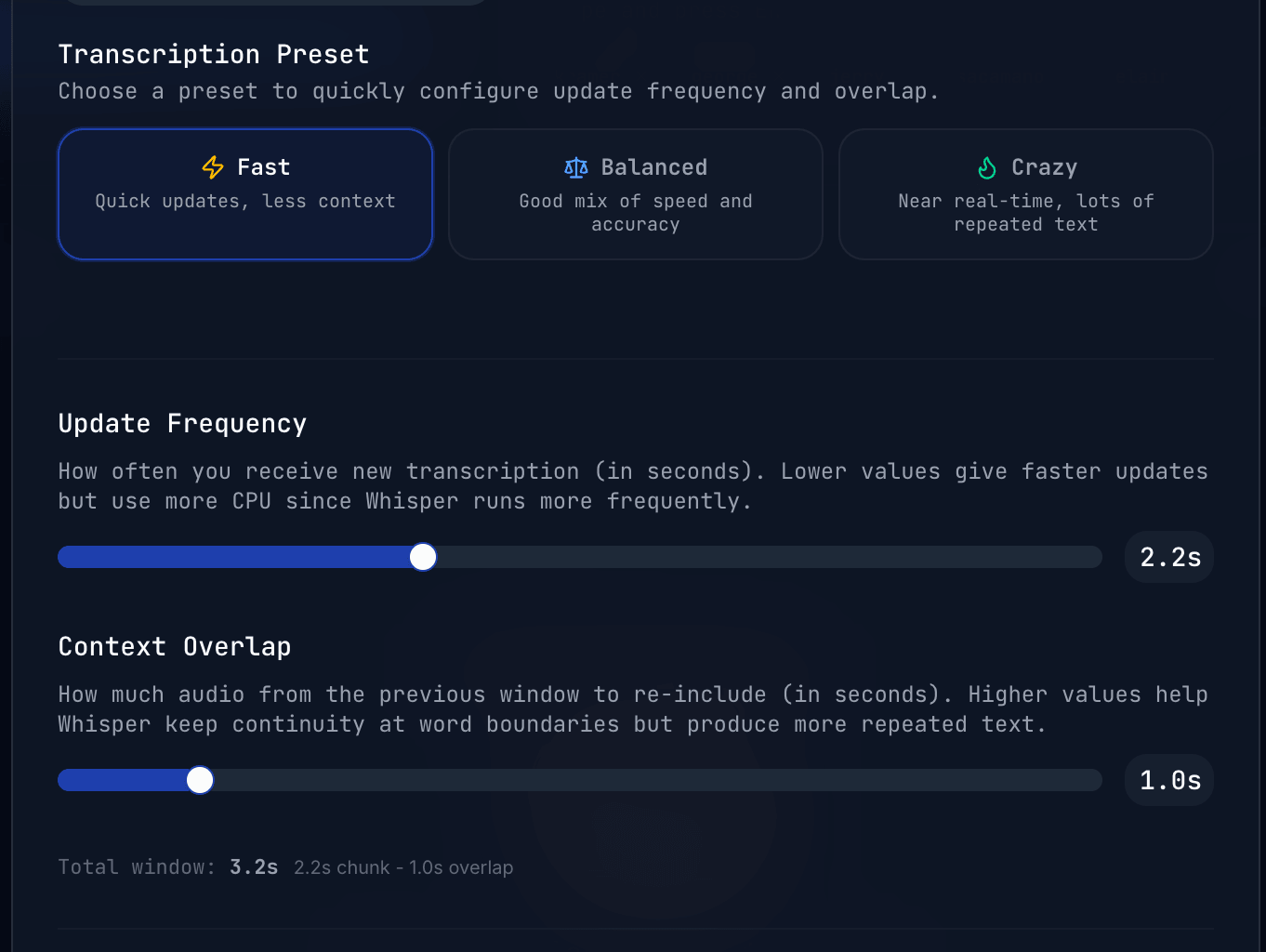The height and width of the screenshot is (952, 1266).
Task: Choose the Balanced transcription preset card
Action: [636, 194]
